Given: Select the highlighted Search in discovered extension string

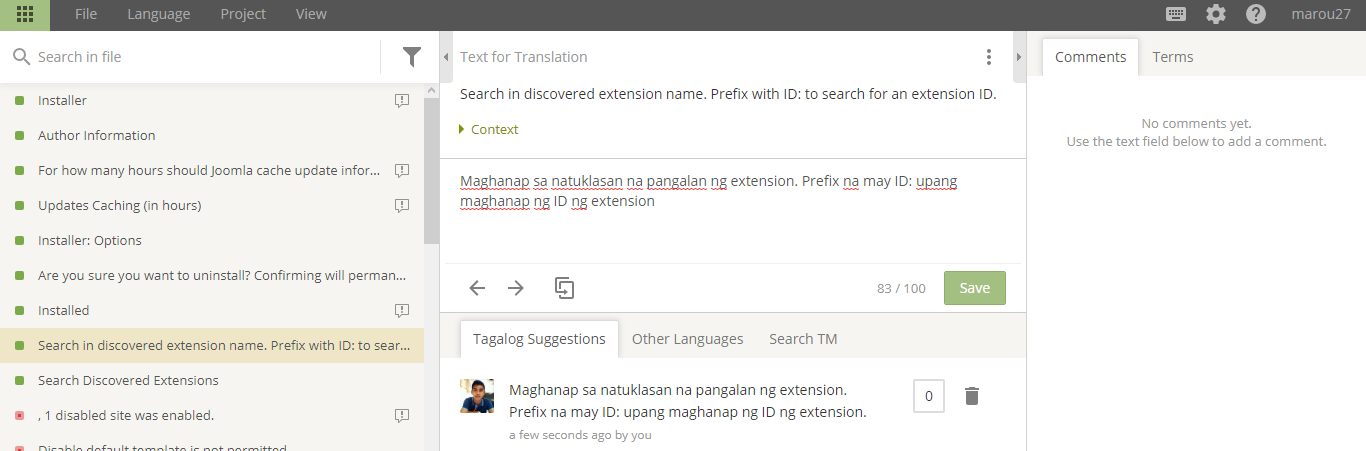Looking at the screenshot, I should pyautogui.click(x=212, y=345).
